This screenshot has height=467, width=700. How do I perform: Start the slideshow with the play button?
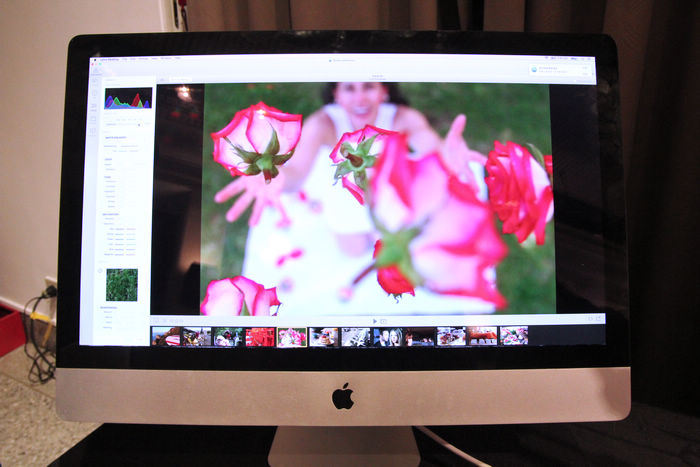point(375,321)
